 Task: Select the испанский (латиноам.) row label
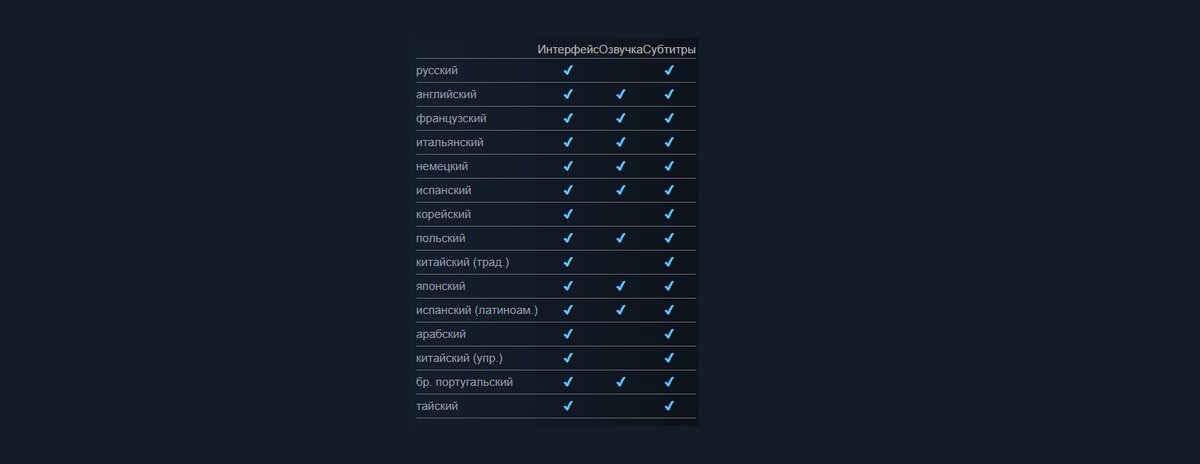click(477, 310)
